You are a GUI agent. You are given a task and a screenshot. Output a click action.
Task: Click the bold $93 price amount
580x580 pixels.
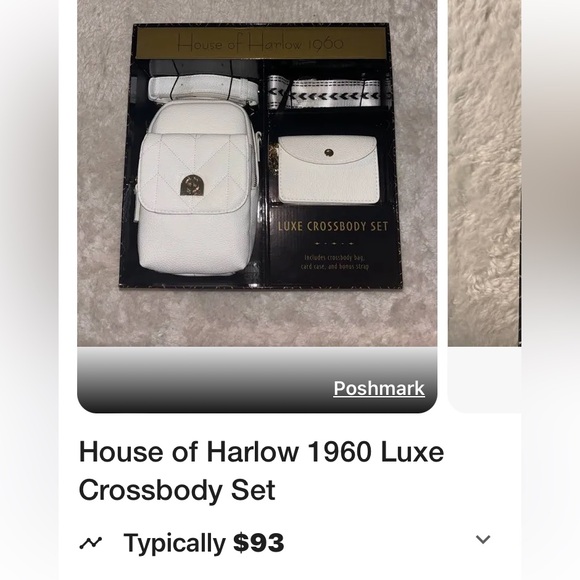click(259, 543)
